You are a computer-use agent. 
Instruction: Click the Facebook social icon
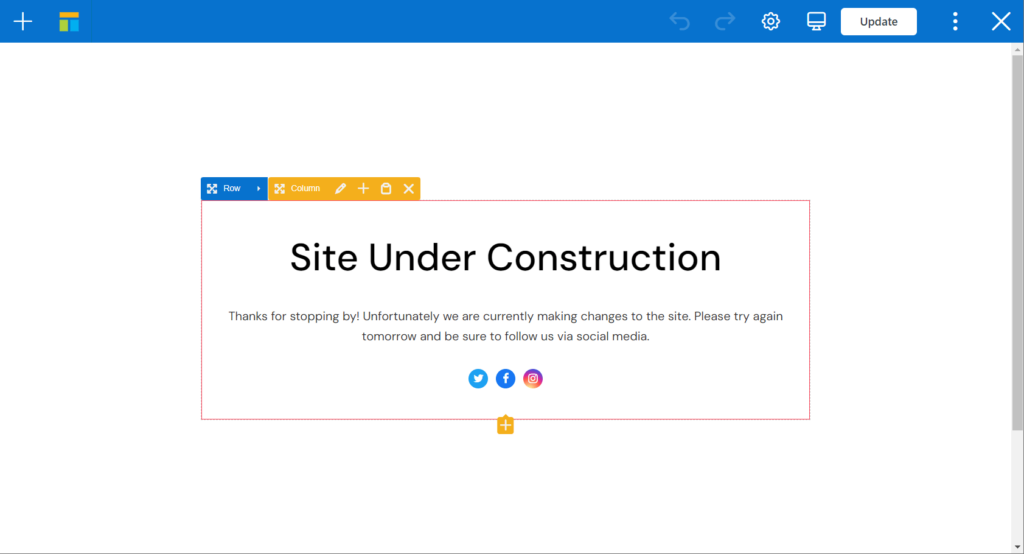click(x=505, y=378)
